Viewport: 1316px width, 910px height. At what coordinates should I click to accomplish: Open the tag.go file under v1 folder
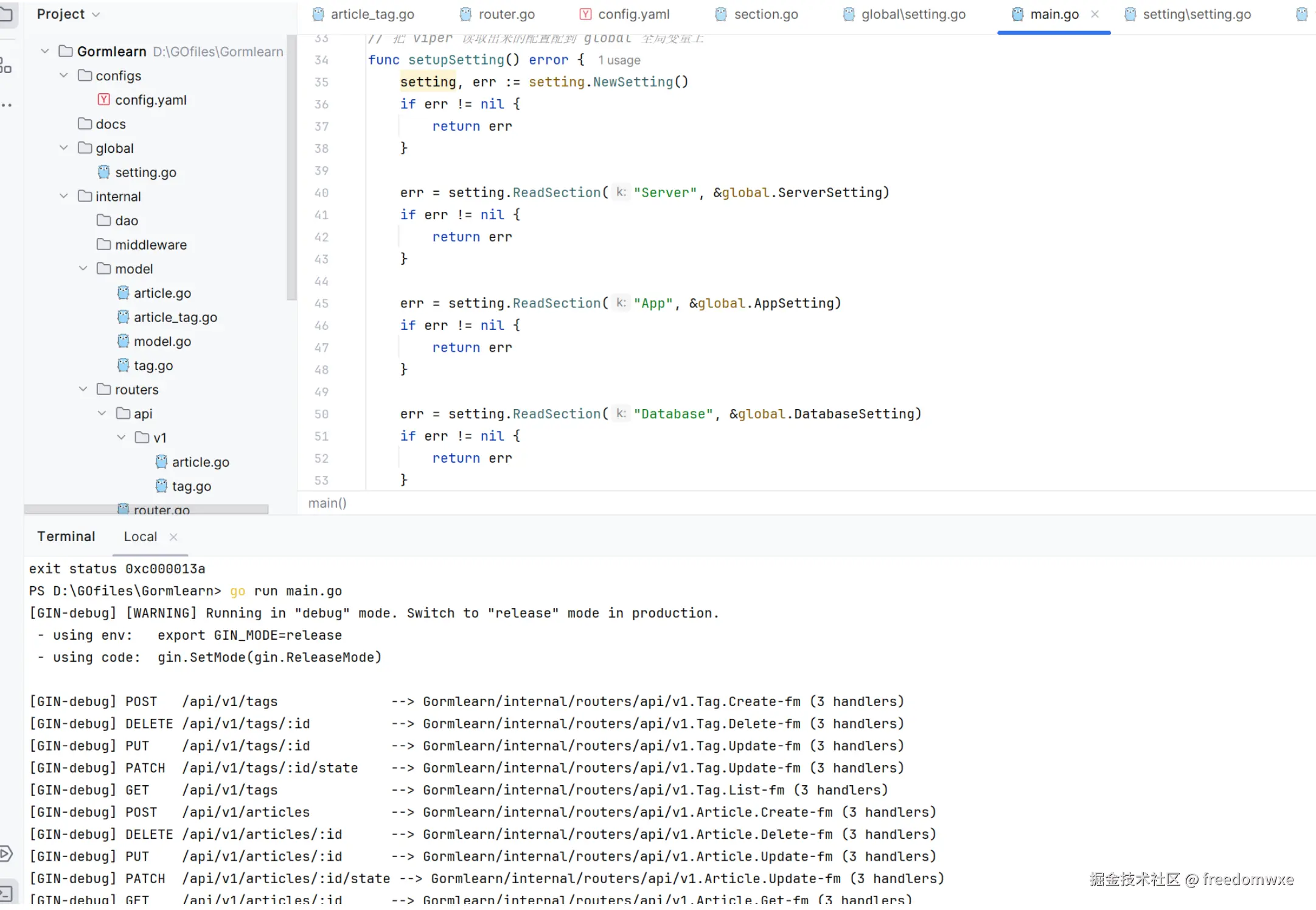pyautogui.click(x=191, y=486)
